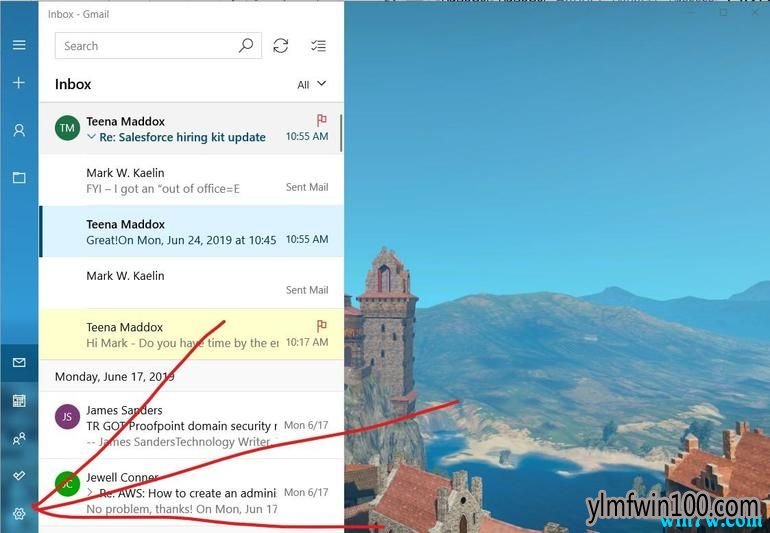Toggle flag on Salesforce hiring kit email

point(321,120)
